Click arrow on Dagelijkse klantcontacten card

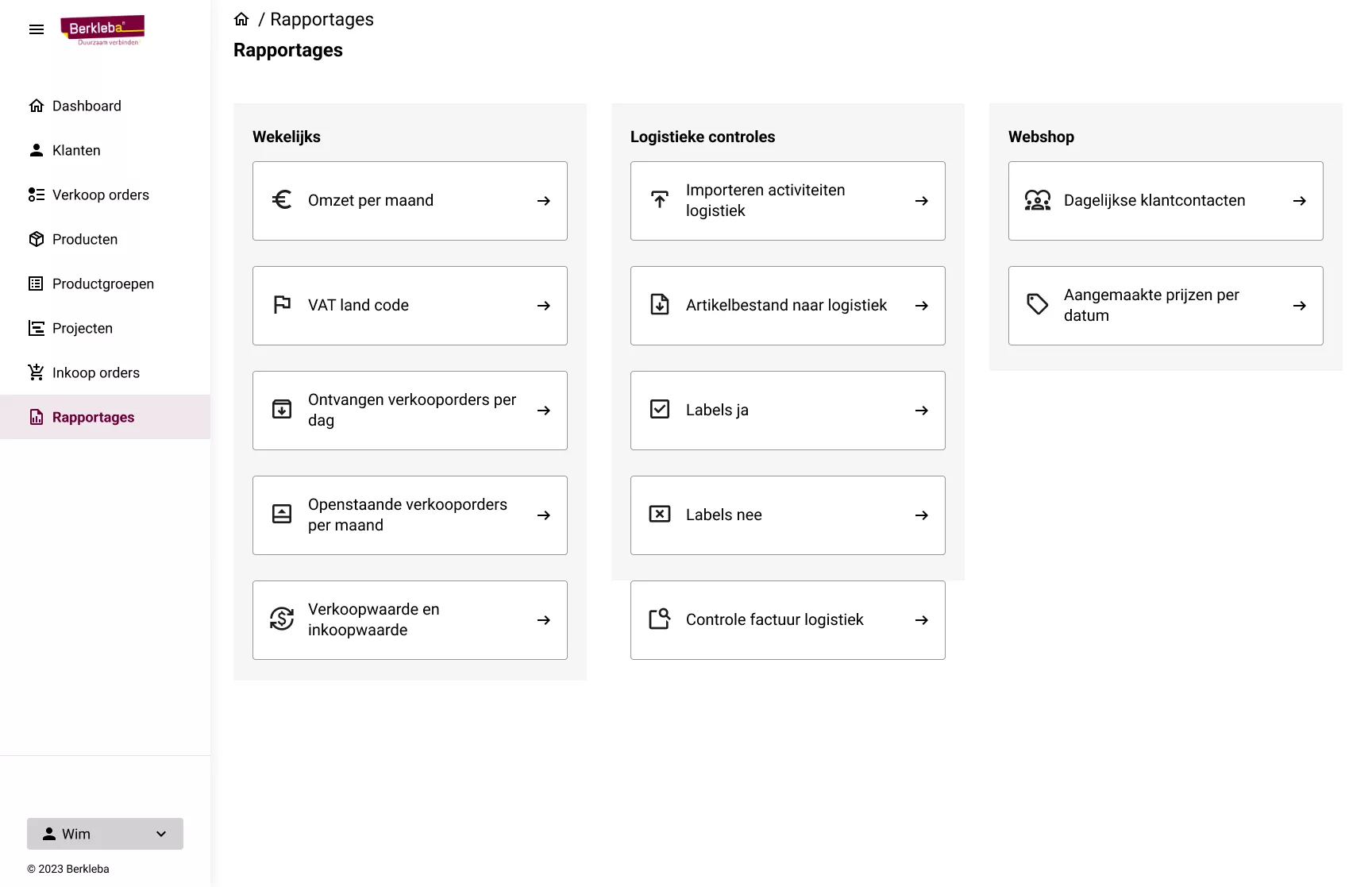[1300, 201]
